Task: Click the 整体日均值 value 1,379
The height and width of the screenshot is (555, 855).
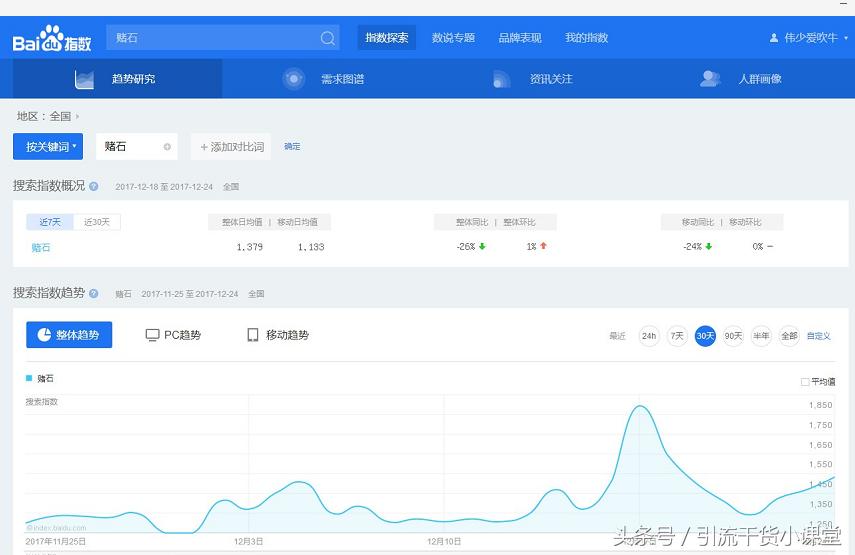Action: click(250, 247)
